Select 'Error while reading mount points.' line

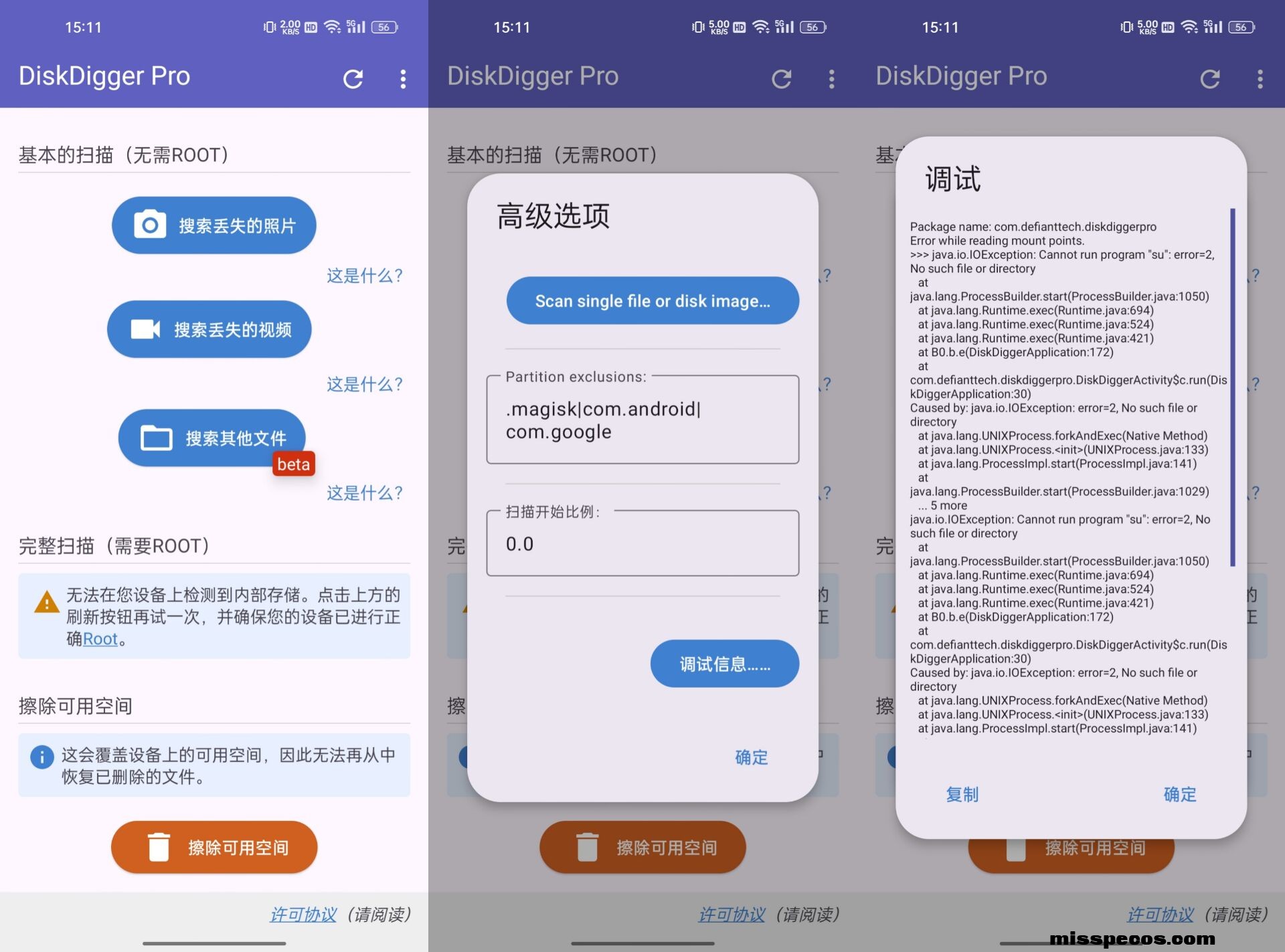click(x=997, y=241)
